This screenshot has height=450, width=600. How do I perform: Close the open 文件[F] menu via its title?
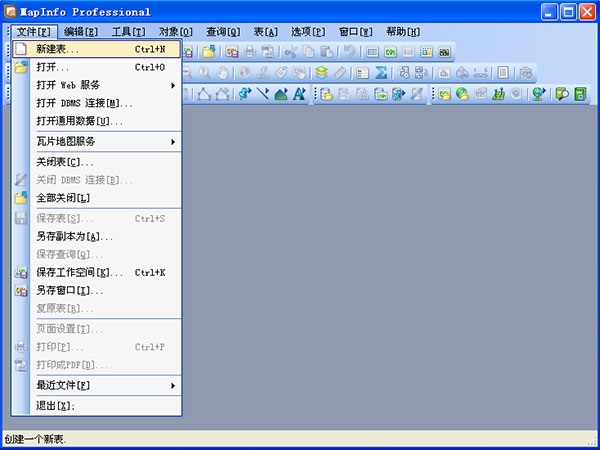point(34,32)
